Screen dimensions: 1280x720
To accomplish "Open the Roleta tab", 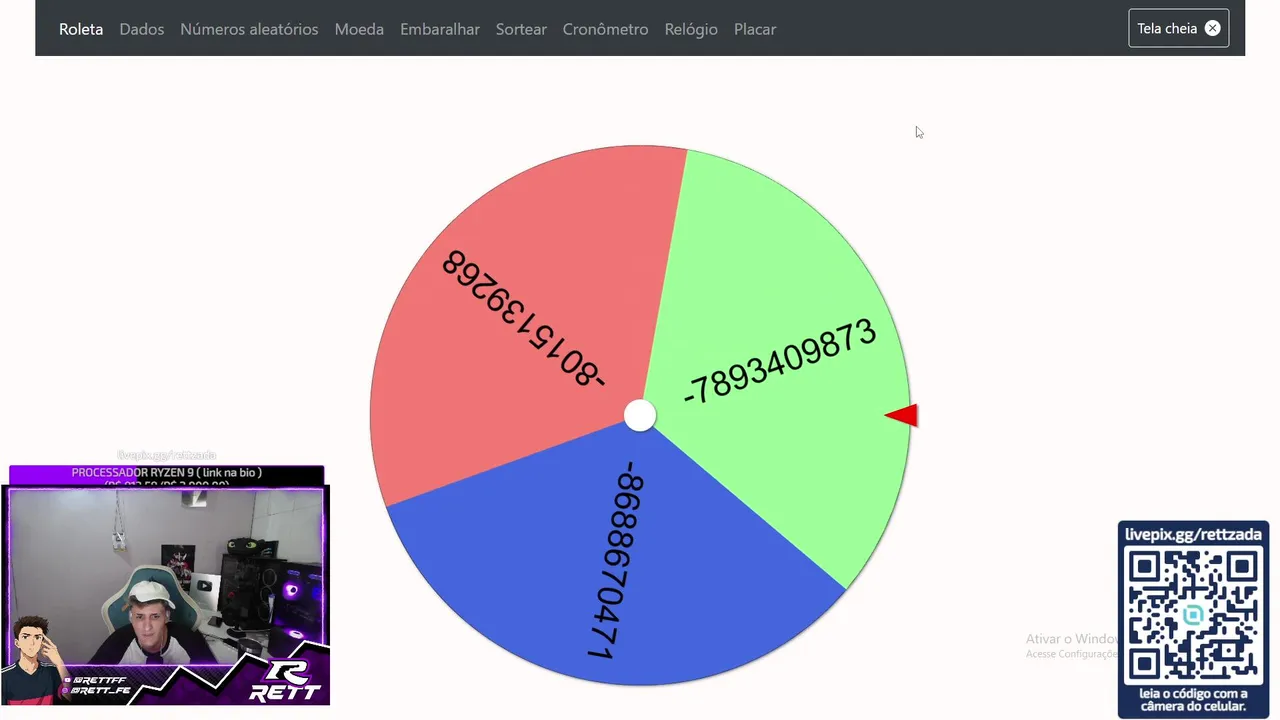I will [x=81, y=29].
